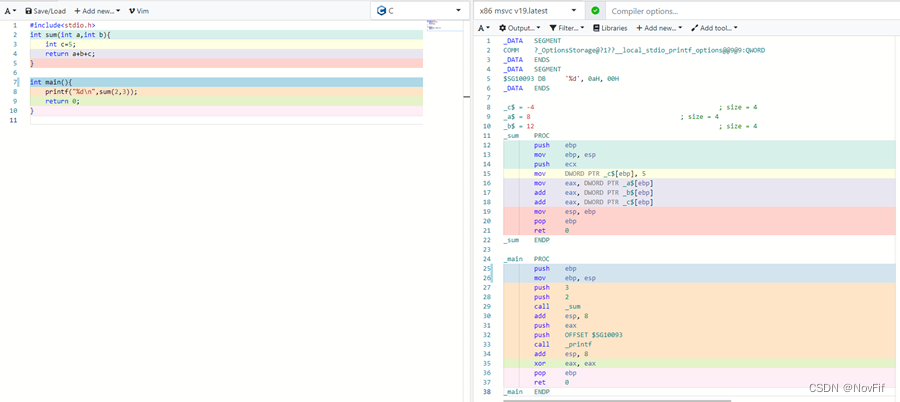
Task: Click line number 29 in assembly gutter
Action: point(488,306)
